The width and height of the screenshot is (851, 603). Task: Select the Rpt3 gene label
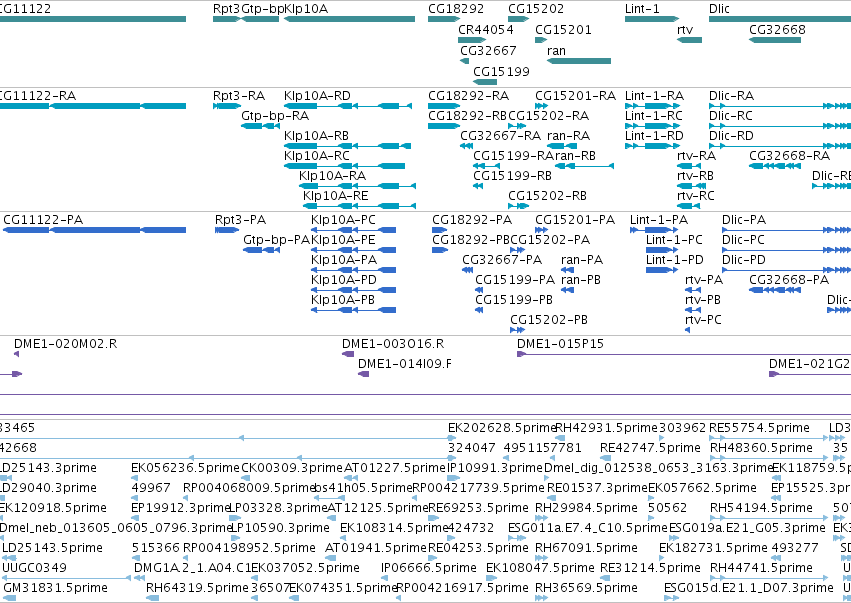click(x=227, y=9)
